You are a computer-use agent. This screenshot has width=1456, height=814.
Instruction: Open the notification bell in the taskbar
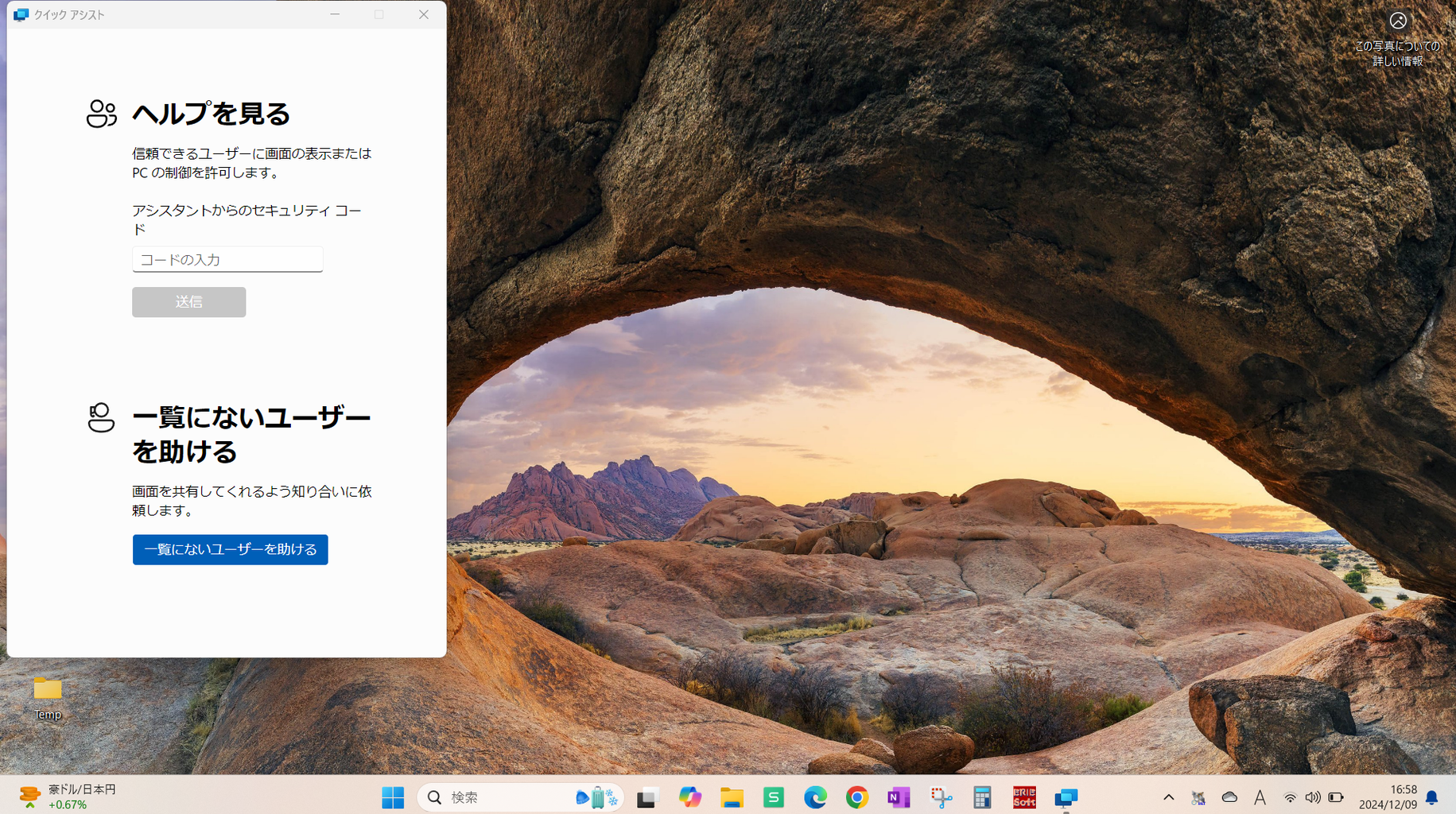tap(1432, 797)
